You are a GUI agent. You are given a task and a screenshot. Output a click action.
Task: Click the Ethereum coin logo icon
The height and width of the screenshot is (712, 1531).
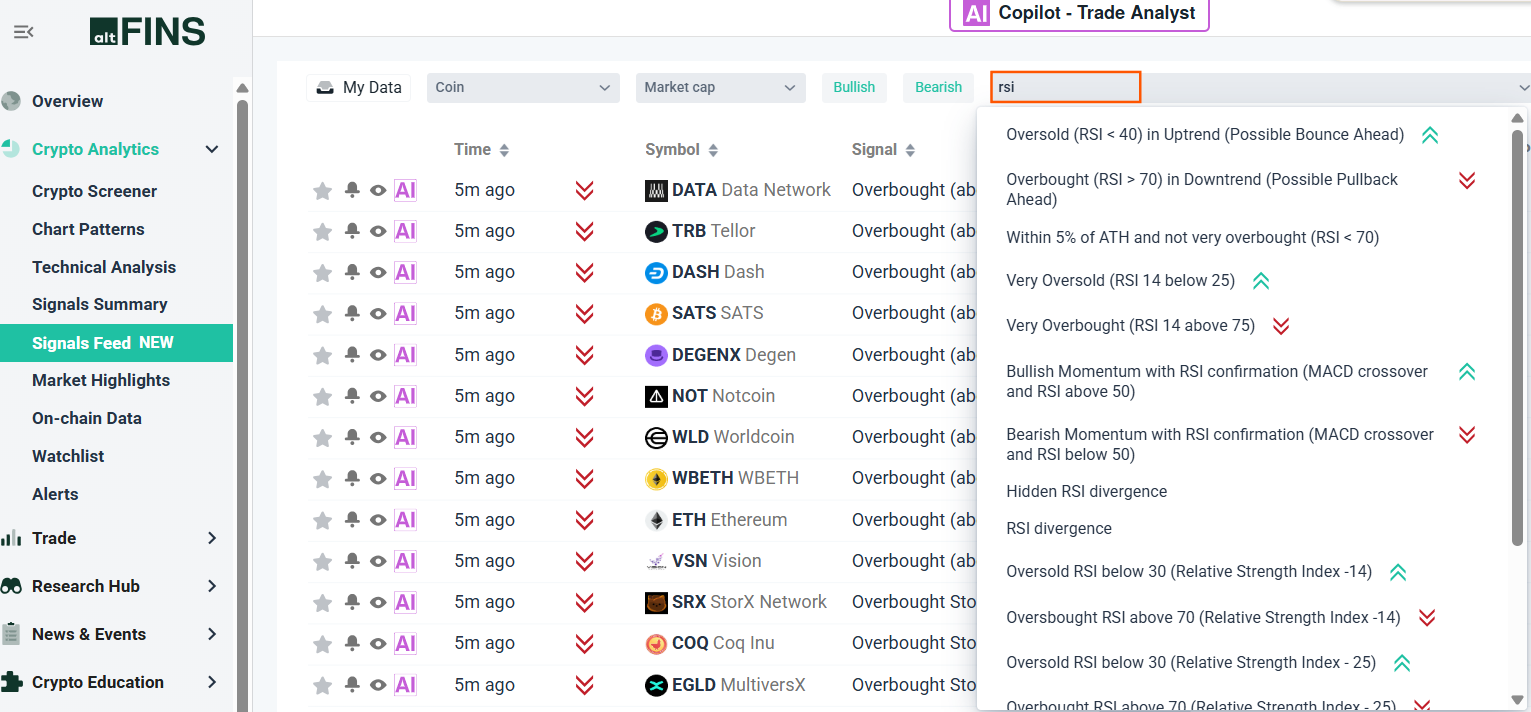point(656,520)
